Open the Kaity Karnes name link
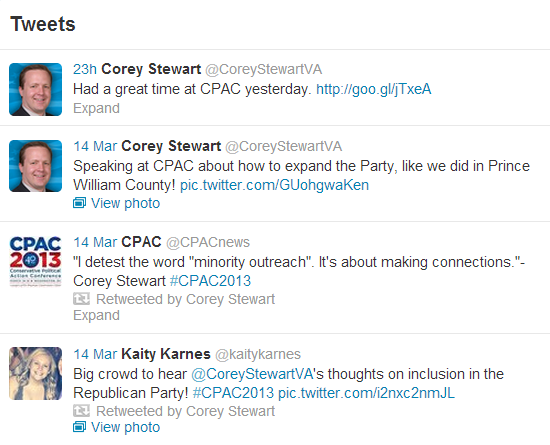 pos(166,354)
